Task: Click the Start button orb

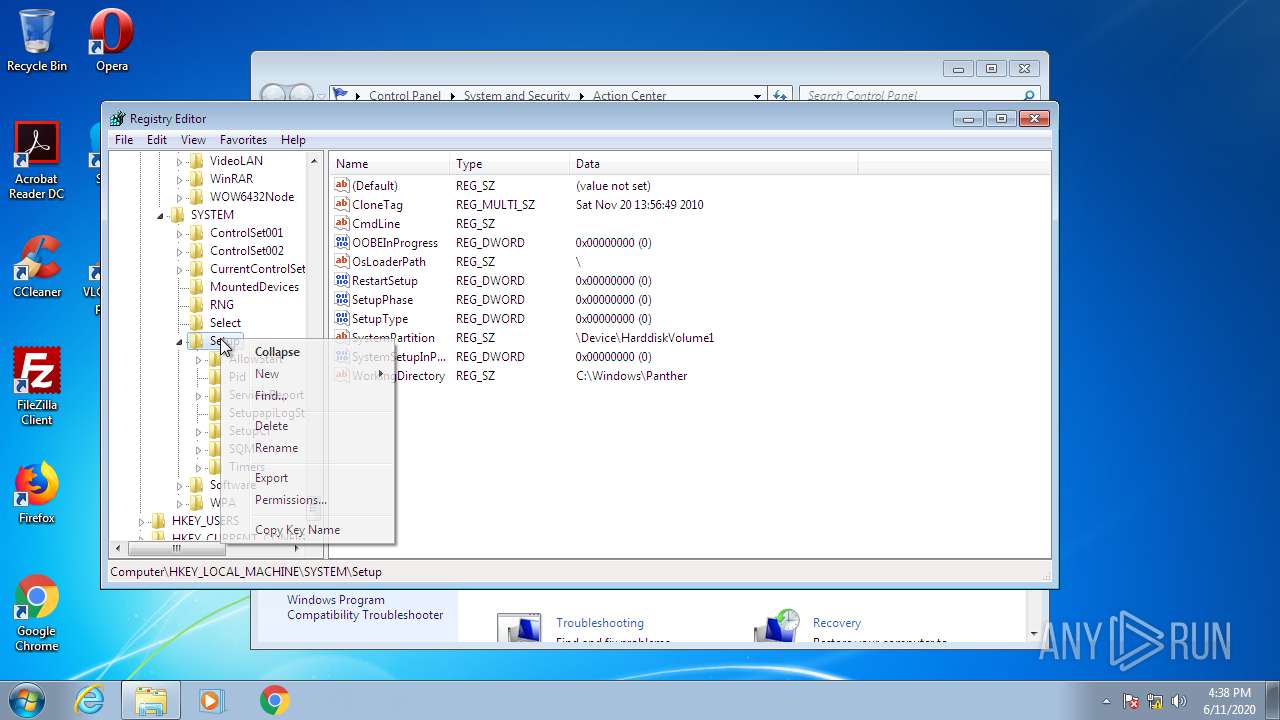Action: coord(26,700)
